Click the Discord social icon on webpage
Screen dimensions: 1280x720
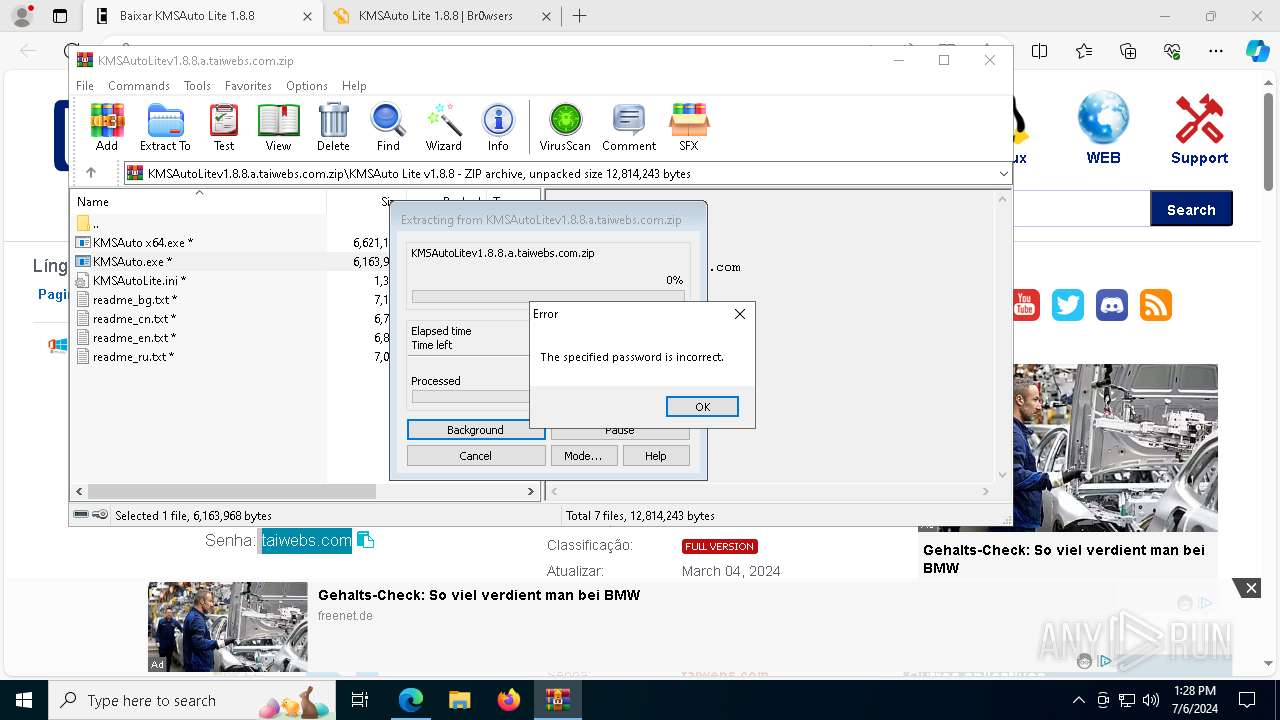click(x=1112, y=305)
